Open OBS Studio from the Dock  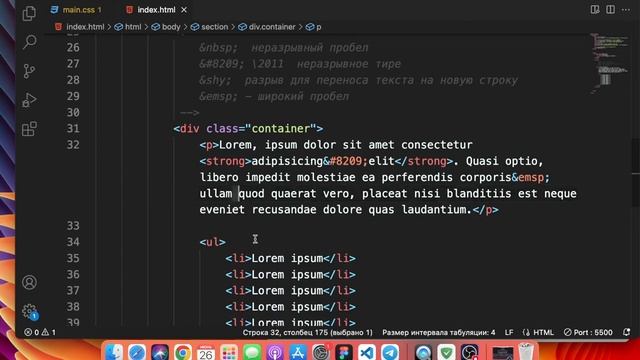pos(469,352)
